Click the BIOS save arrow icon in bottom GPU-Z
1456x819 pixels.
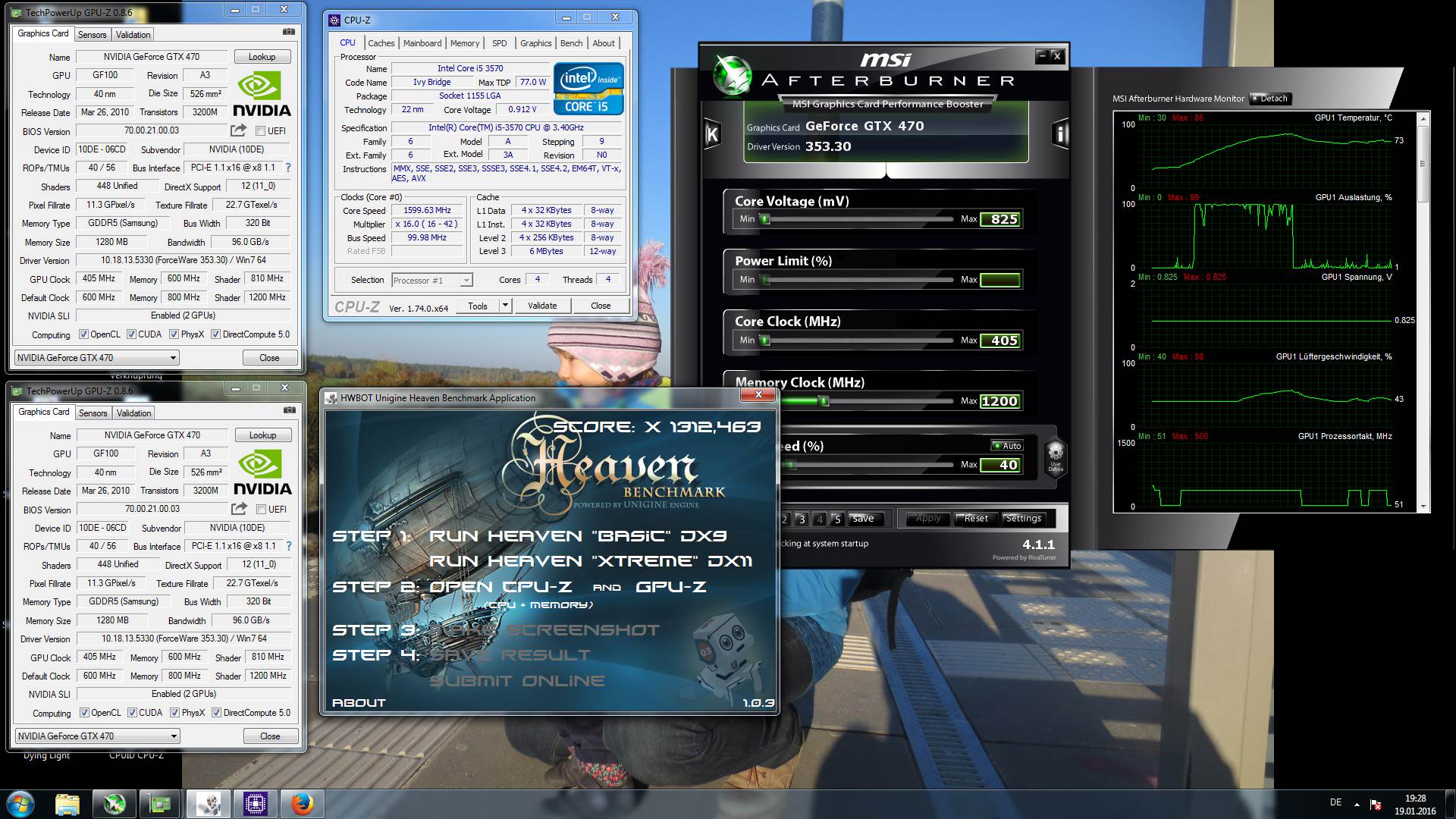tap(240, 509)
